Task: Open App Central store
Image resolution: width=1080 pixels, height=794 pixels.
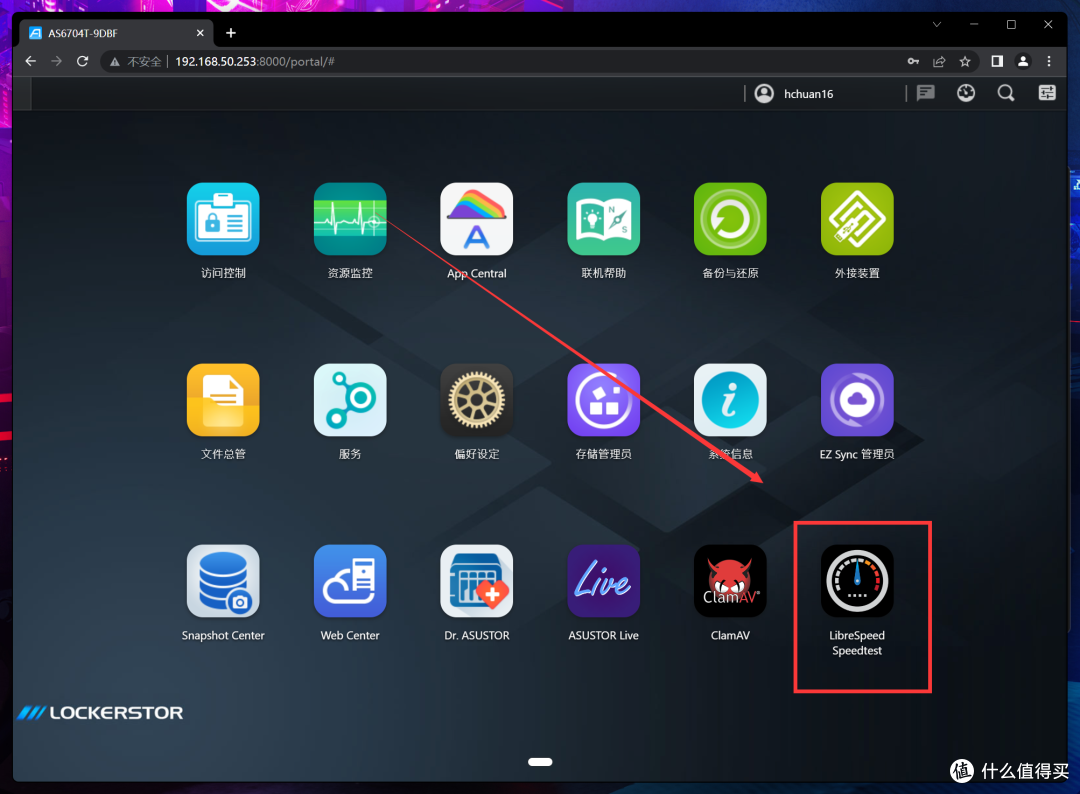Action: pos(477,219)
